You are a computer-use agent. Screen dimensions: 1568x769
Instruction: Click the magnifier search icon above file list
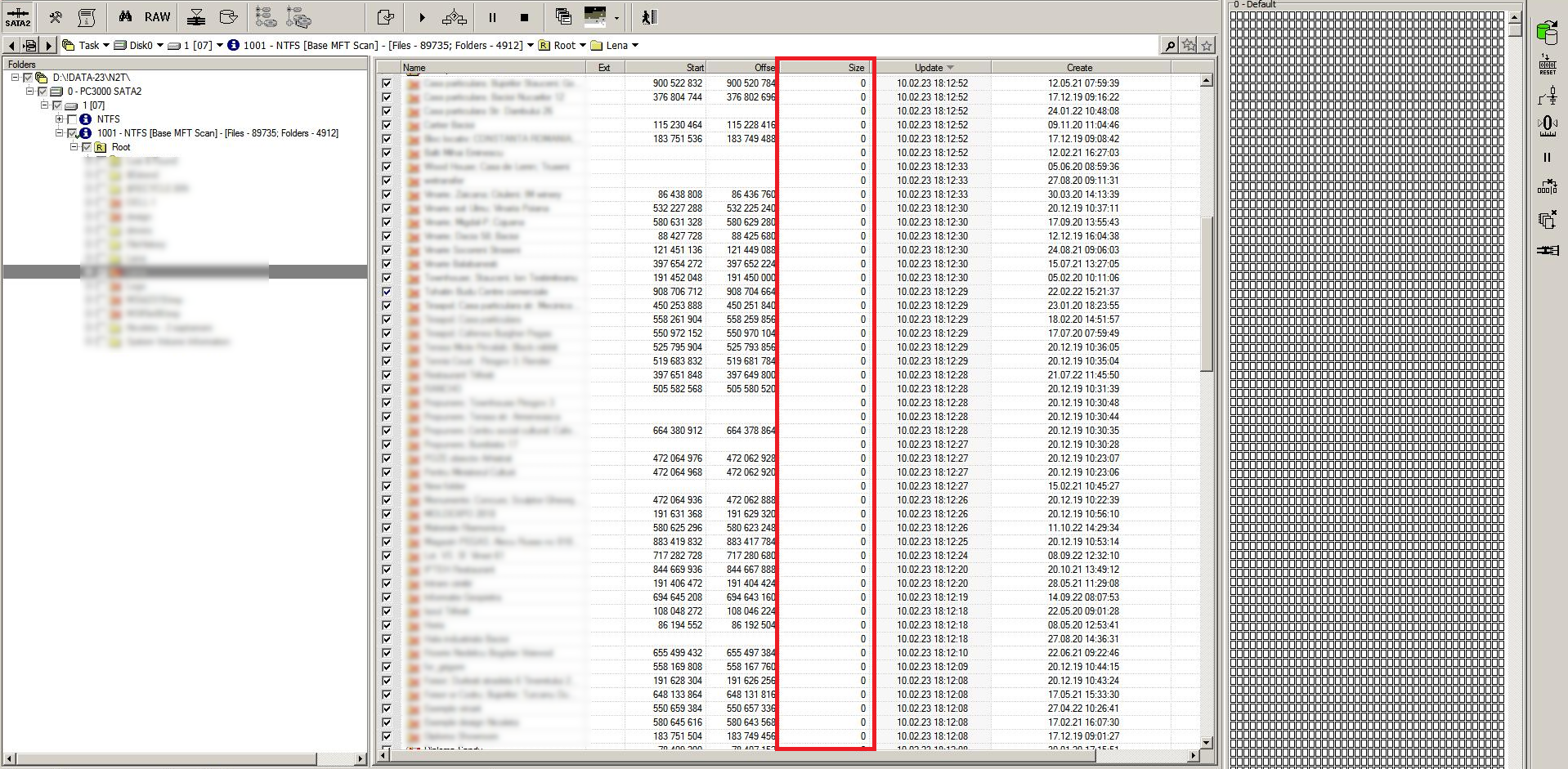[1170, 46]
